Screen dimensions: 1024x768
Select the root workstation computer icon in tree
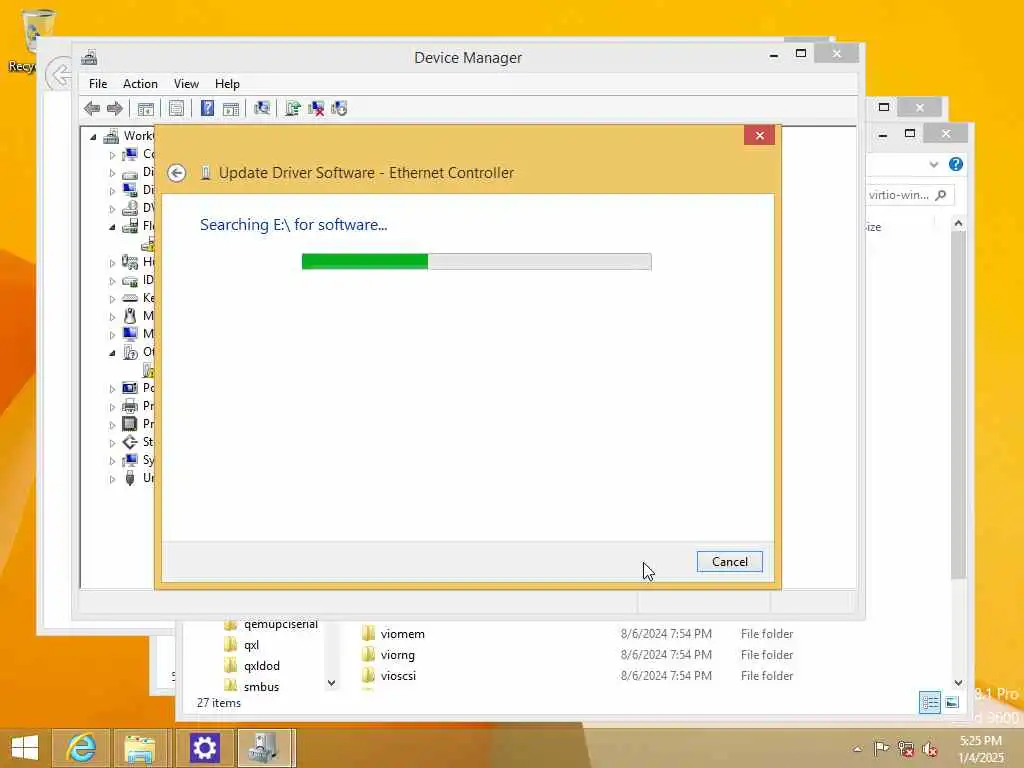(112, 136)
